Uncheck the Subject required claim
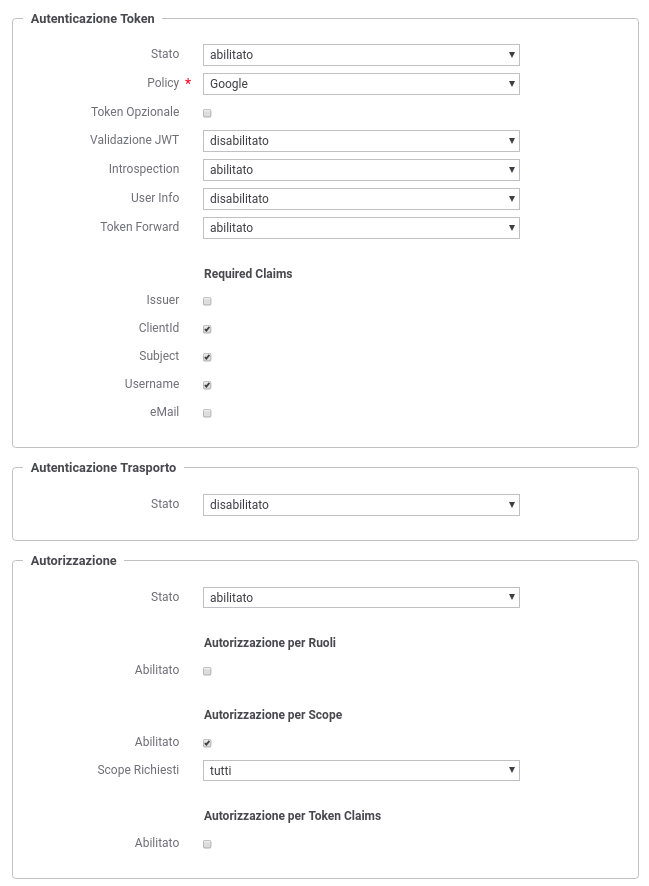Viewport: 649px width, 886px height. tap(207, 357)
